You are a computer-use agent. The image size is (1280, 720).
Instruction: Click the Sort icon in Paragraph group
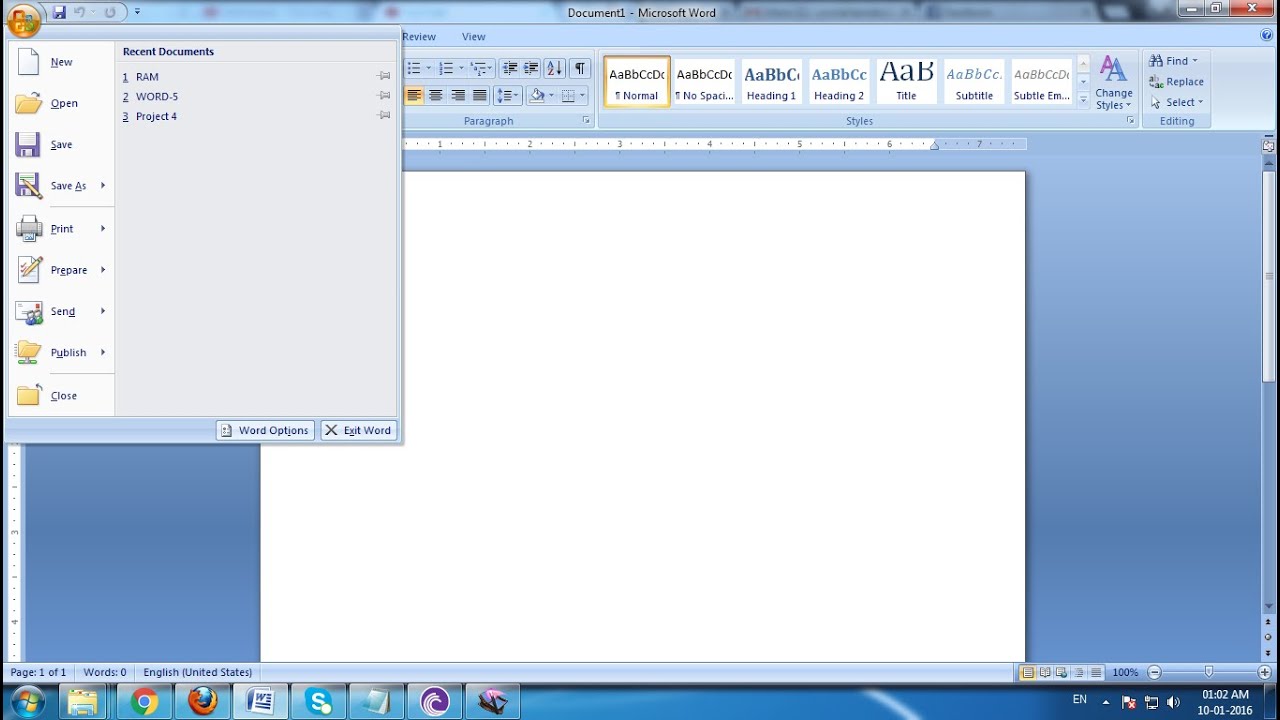[x=554, y=69]
